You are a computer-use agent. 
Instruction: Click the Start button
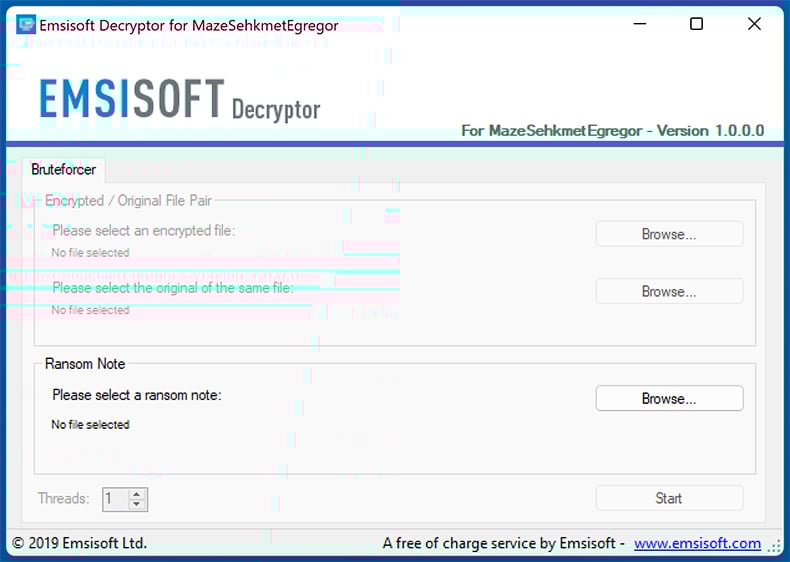669,498
